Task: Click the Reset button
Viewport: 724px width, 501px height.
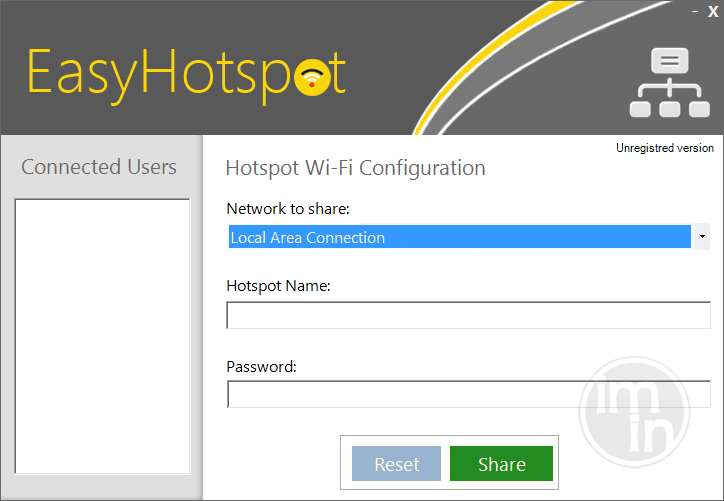Action: (x=396, y=464)
